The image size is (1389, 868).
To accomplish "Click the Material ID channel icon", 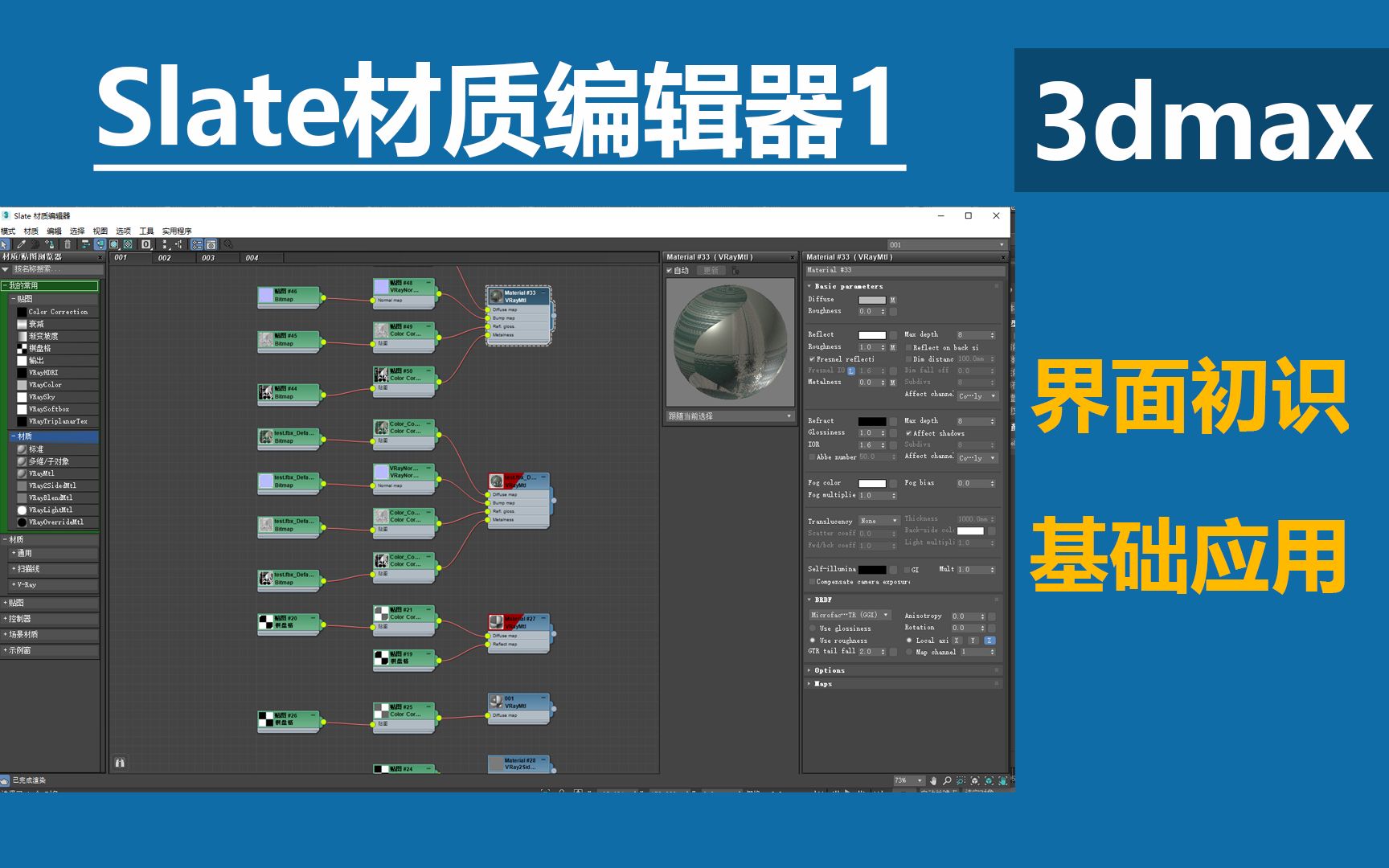I will 146,244.
